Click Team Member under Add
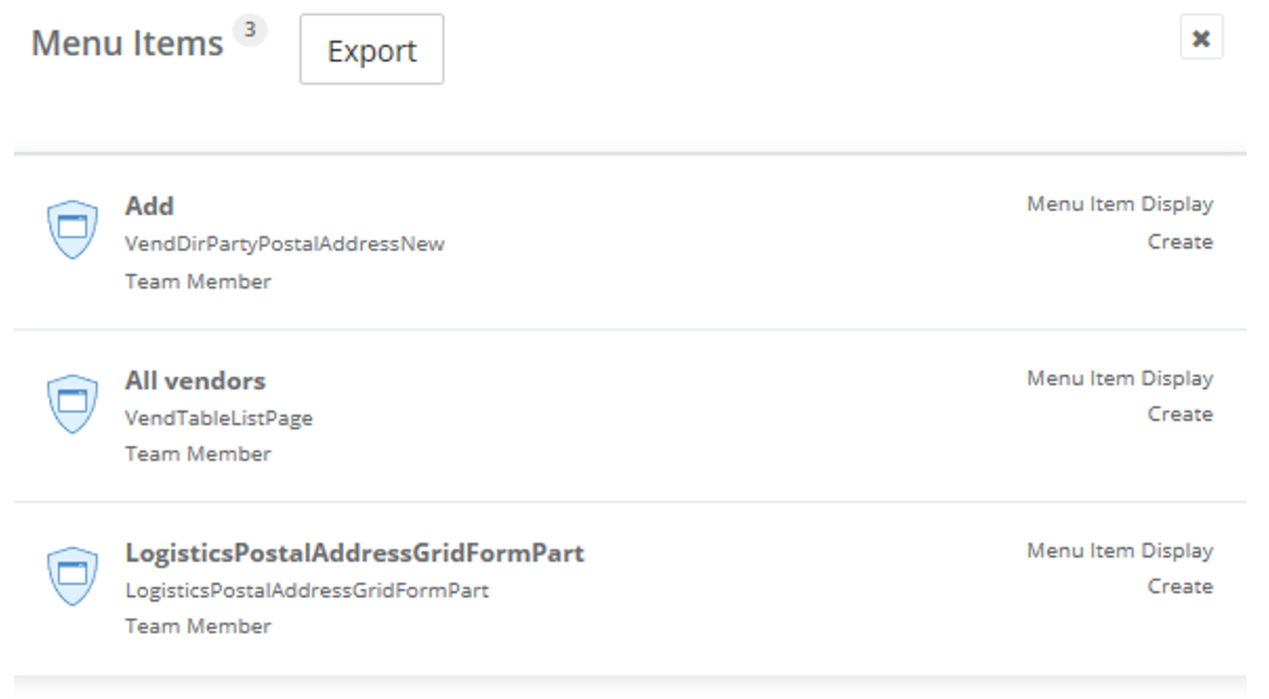 click(198, 282)
